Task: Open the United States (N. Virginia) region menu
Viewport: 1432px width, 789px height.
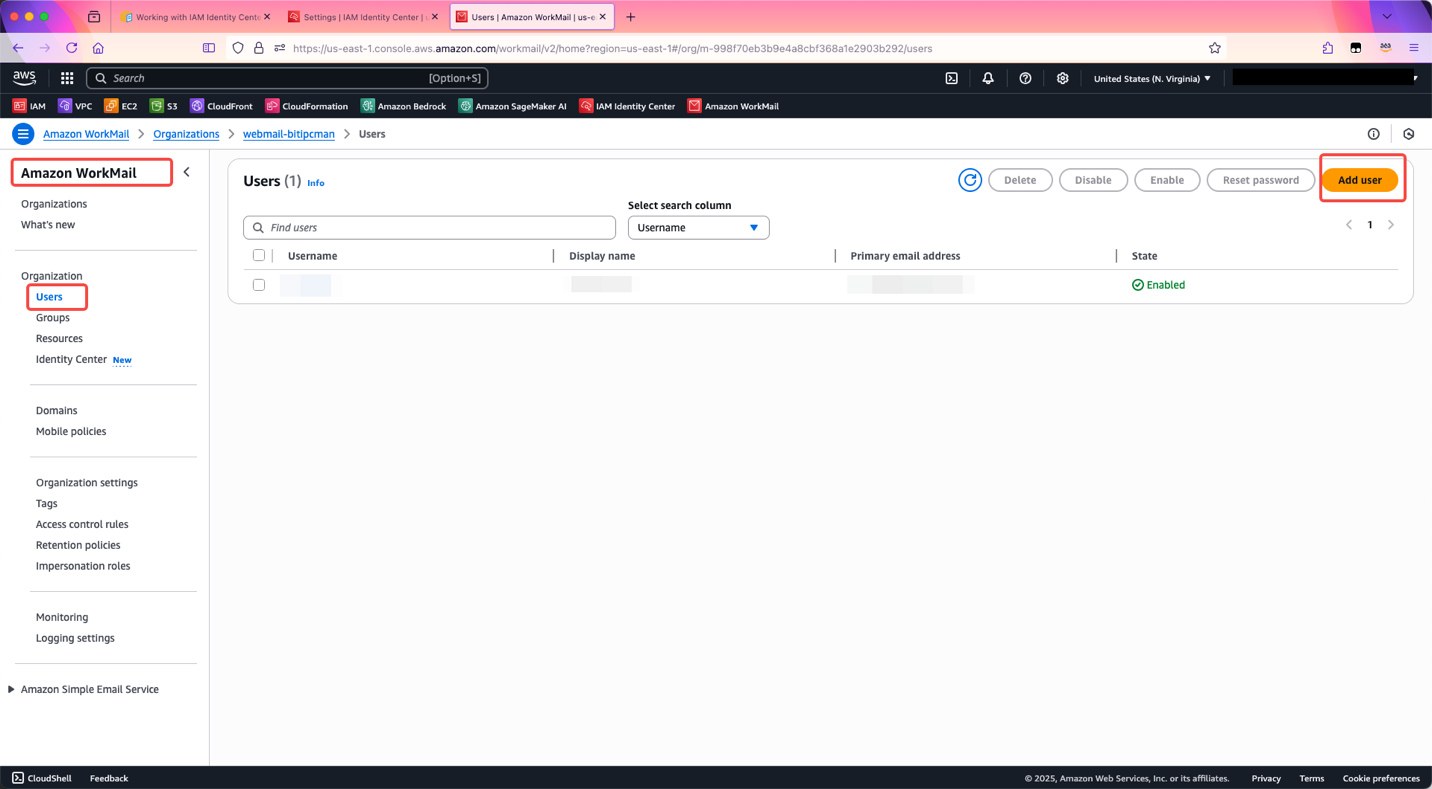Action: pos(1152,78)
